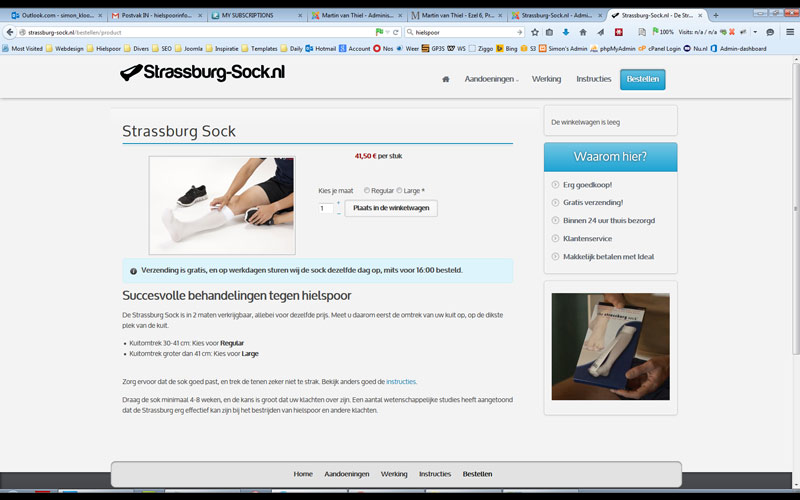
Task: Switch to the MY SUBSCRIPTIONS tab
Action: click(257, 15)
